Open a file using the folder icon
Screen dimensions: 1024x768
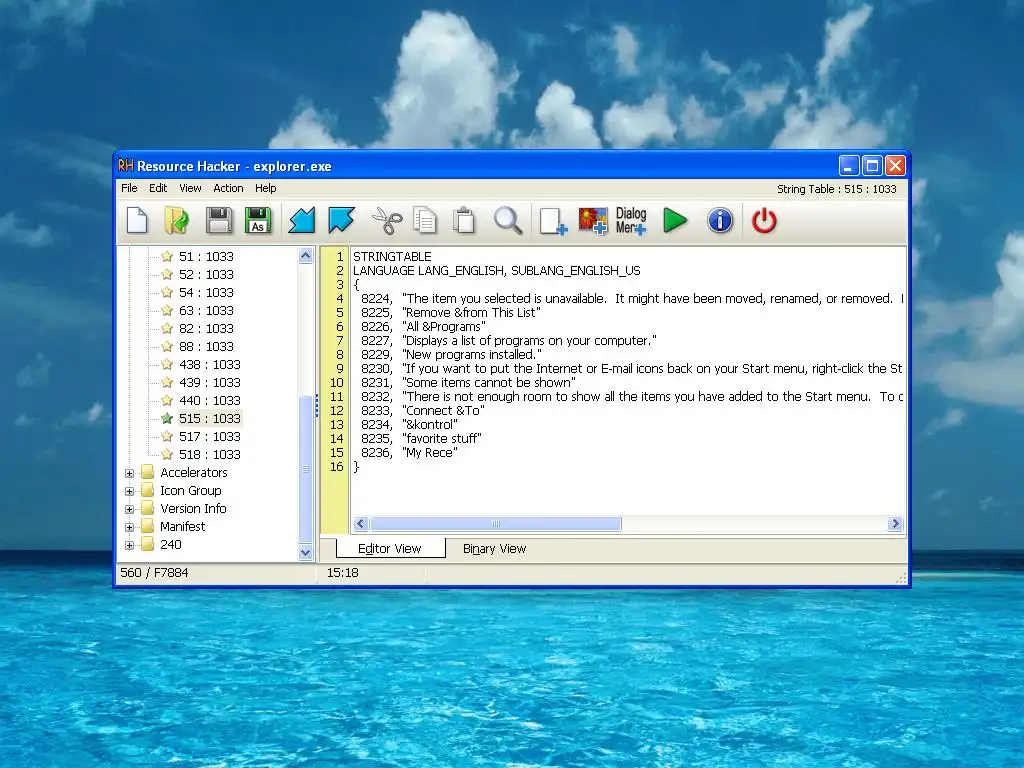(x=176, y=220)
